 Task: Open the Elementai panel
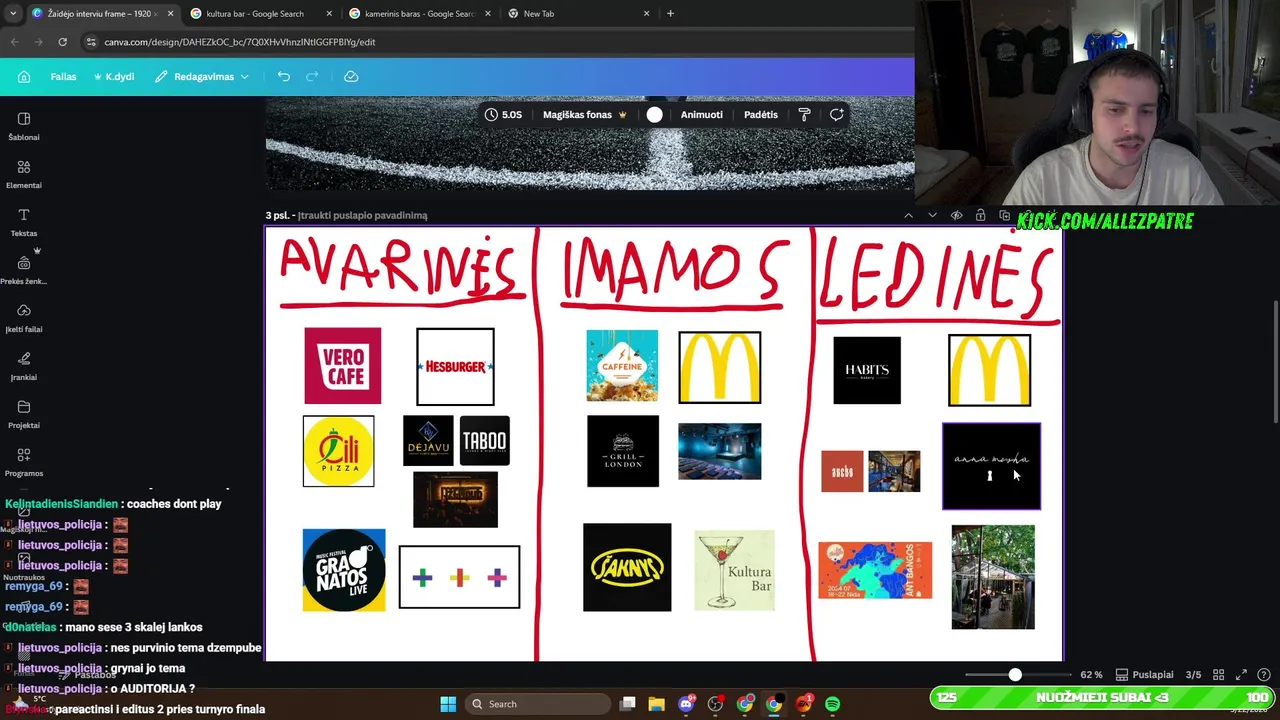[x=24, y=174]
